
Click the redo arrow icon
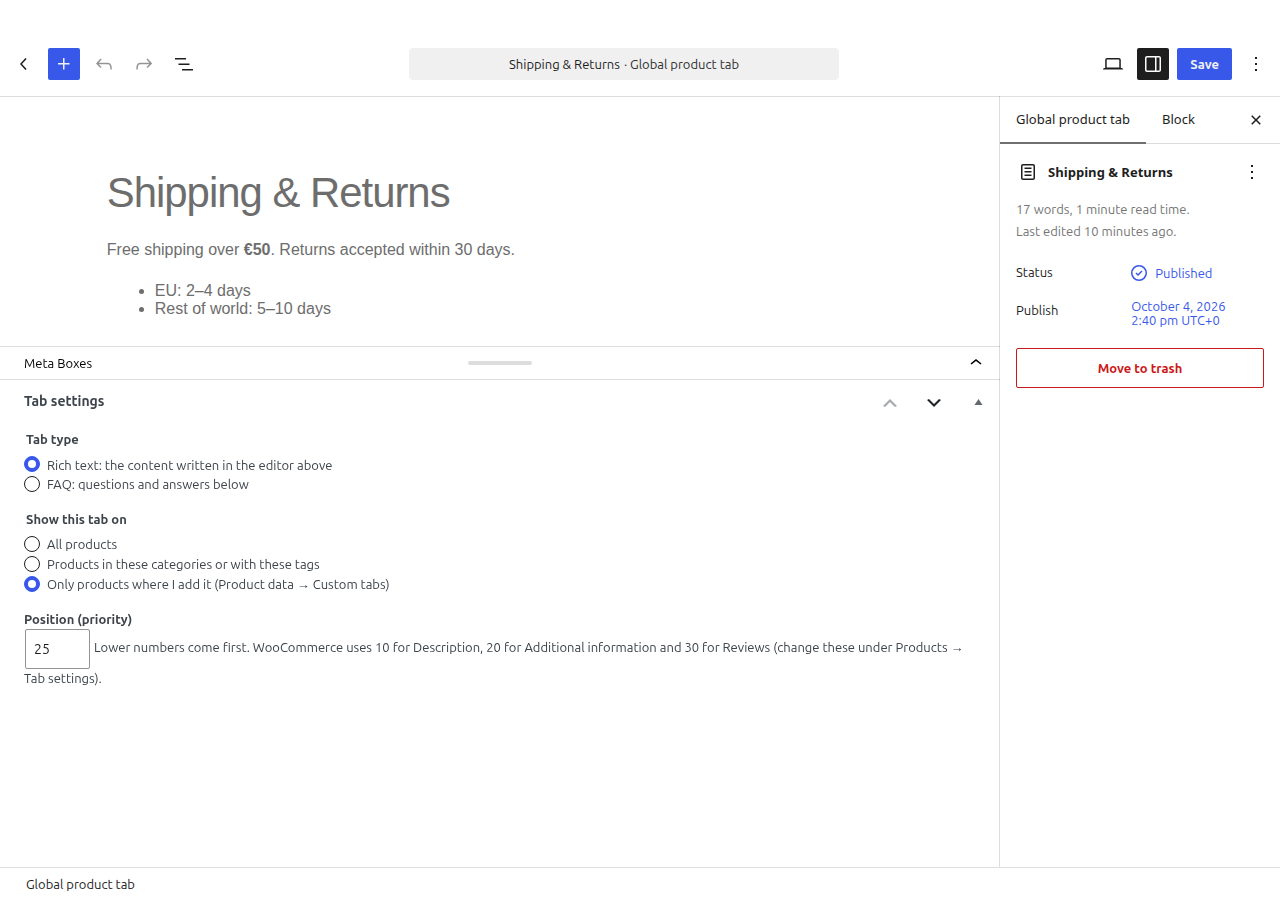coord(144,64)
